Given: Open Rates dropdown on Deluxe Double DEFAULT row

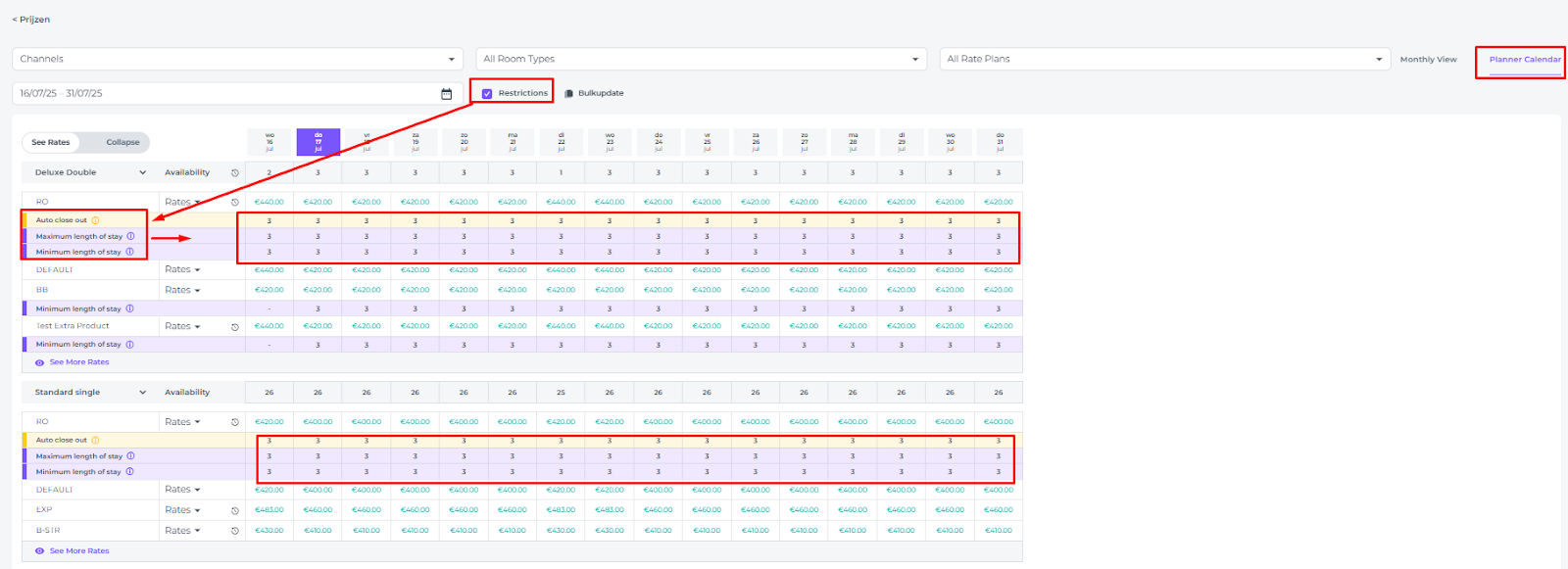Looking at the screenshot, I should click(x=182, y=269).
